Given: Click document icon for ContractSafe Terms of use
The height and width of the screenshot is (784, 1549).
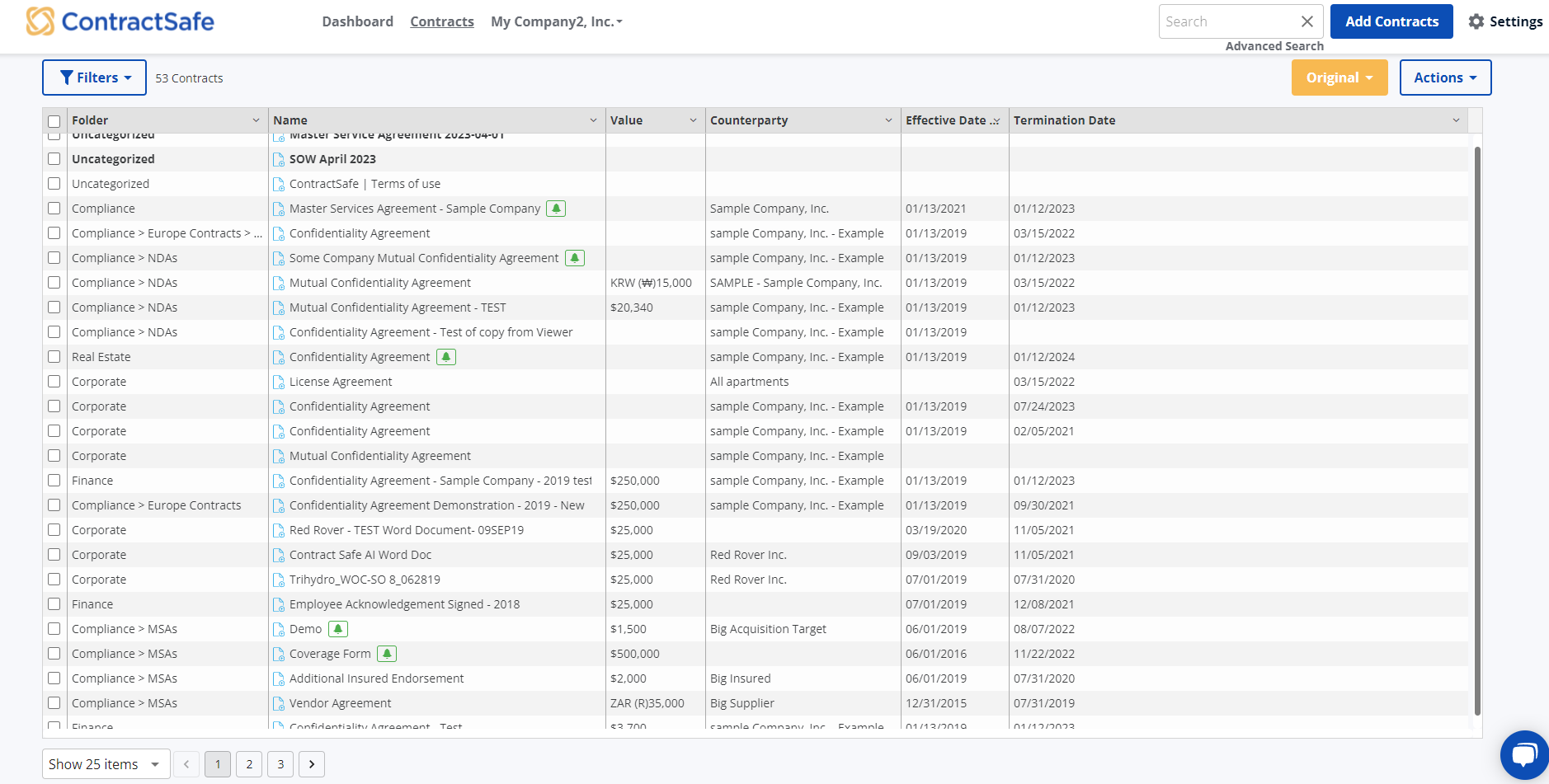Looking at the screenshot, I should [279, 184].
